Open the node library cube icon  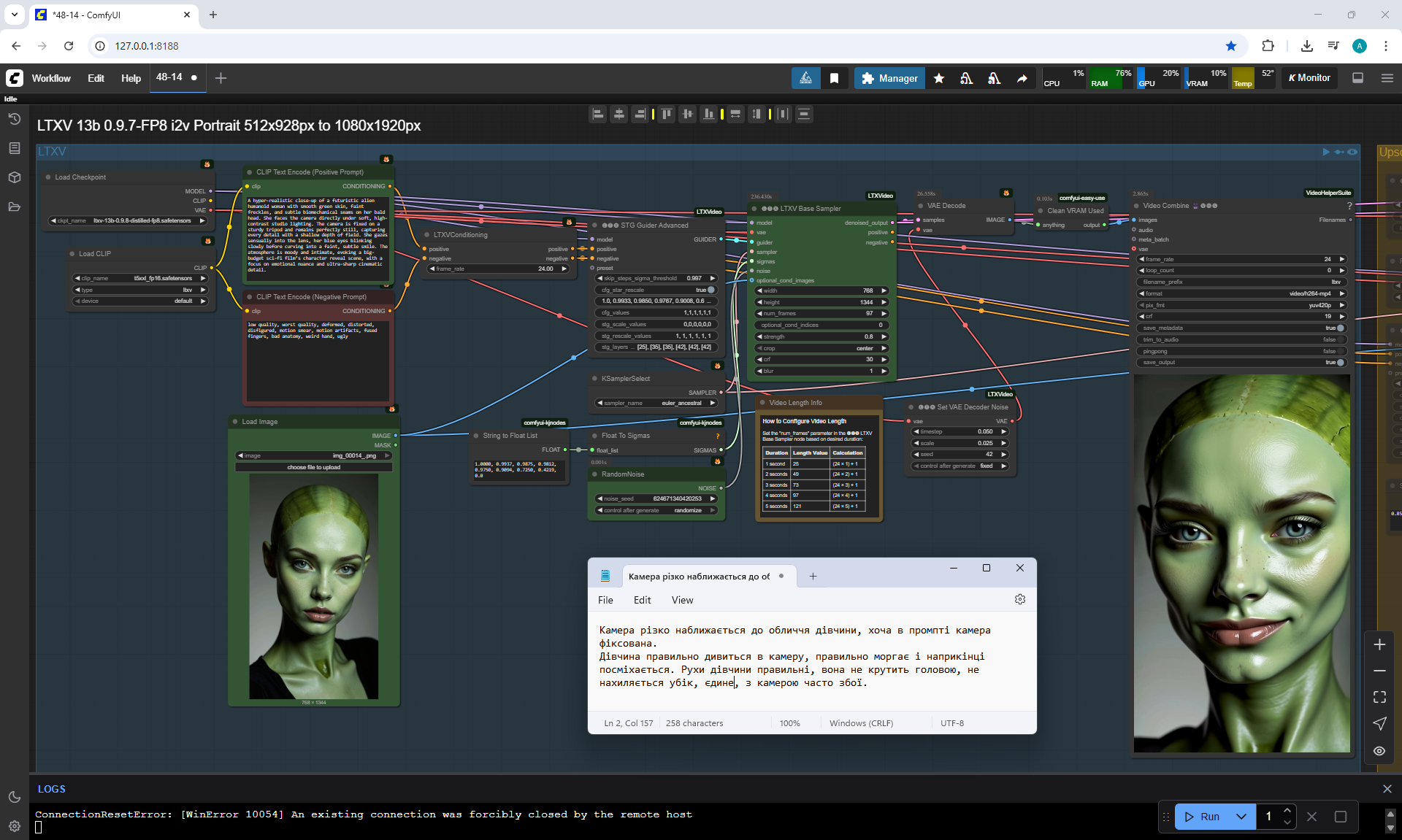pyautogui.click(x=15, y=177)
